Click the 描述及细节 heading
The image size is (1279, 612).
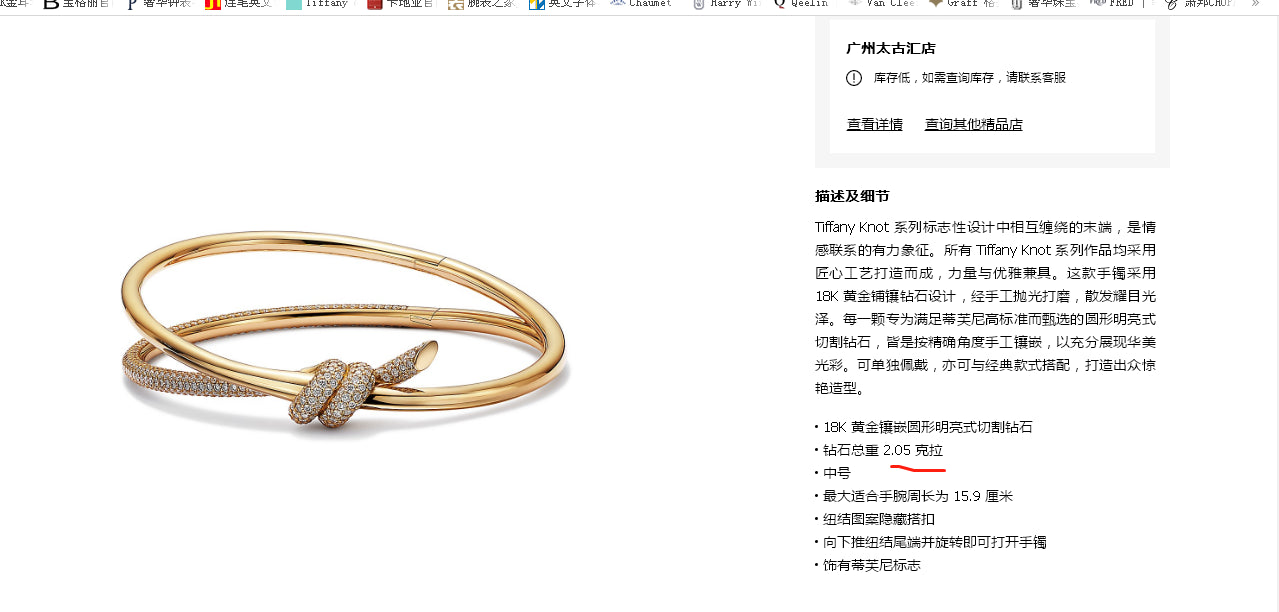pyautogui.click(x=852, y=196)
